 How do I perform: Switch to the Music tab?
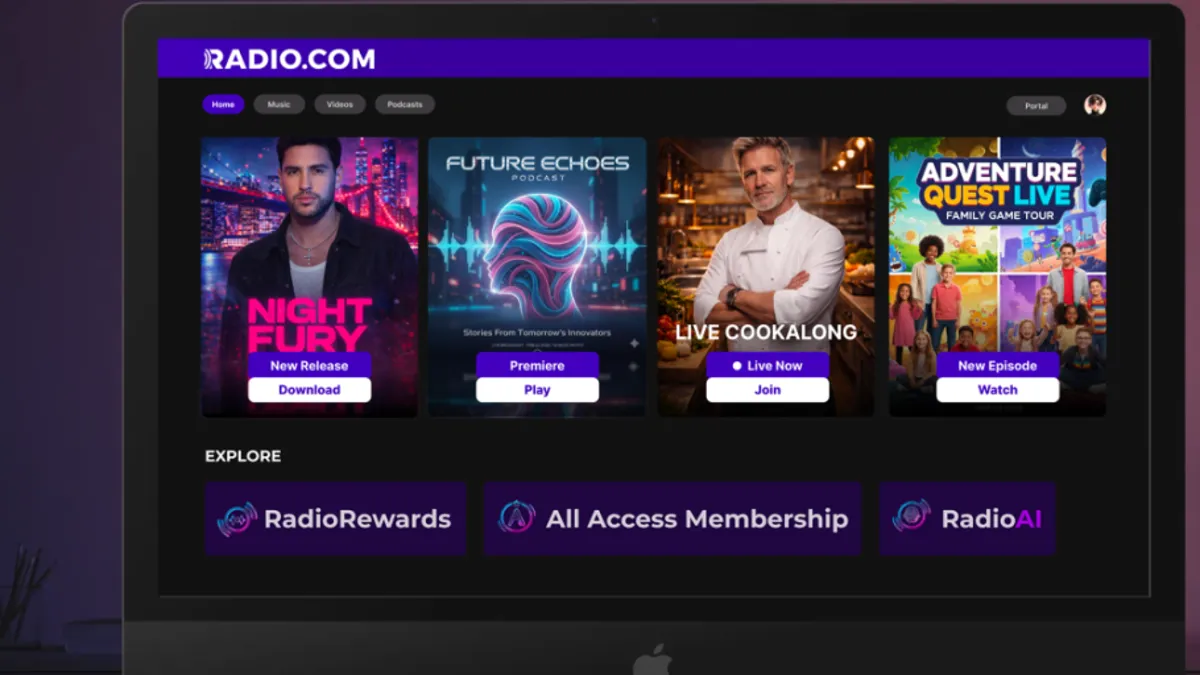(x=279, y=104)
